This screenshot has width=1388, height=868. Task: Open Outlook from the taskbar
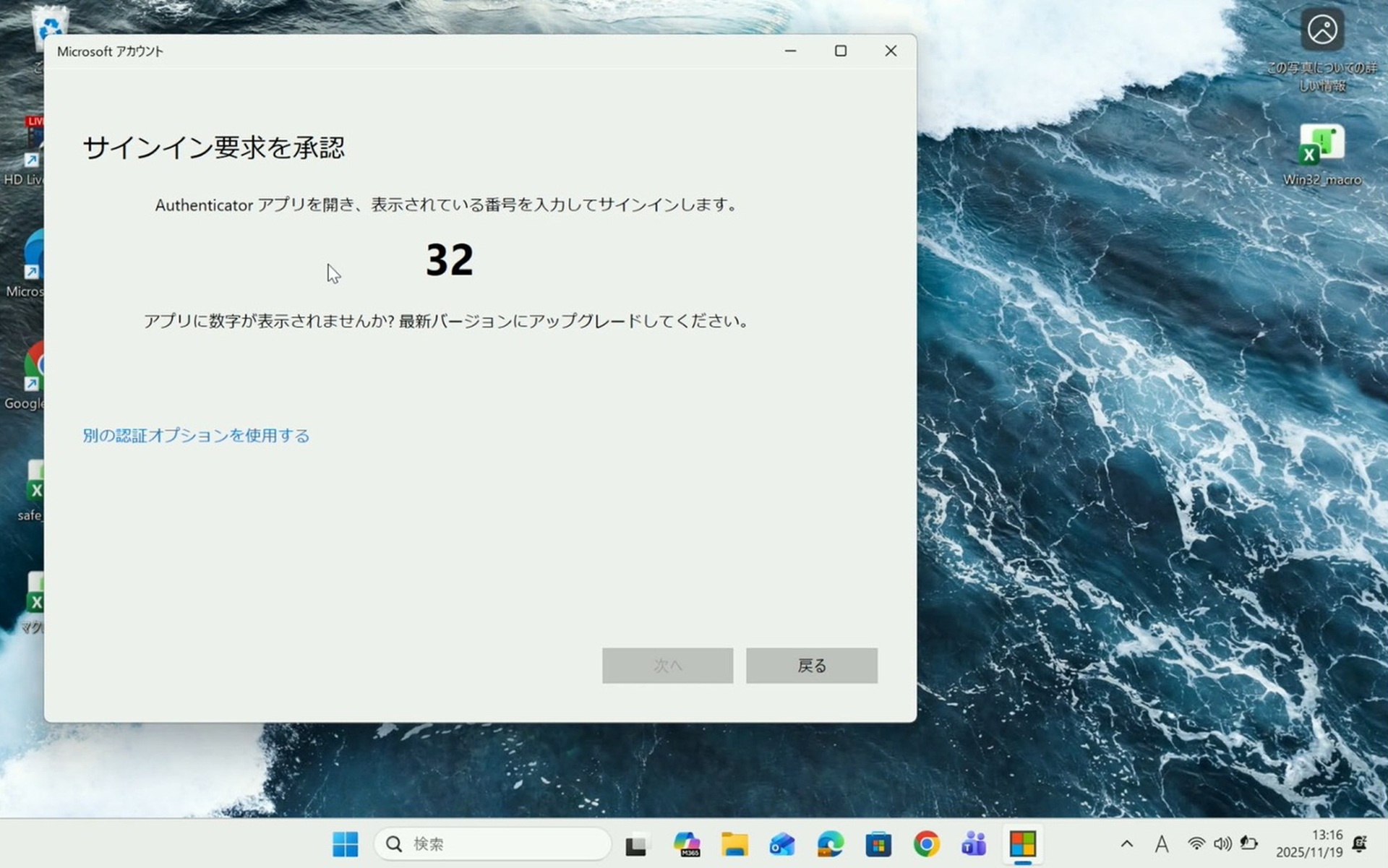coord(782,843)
